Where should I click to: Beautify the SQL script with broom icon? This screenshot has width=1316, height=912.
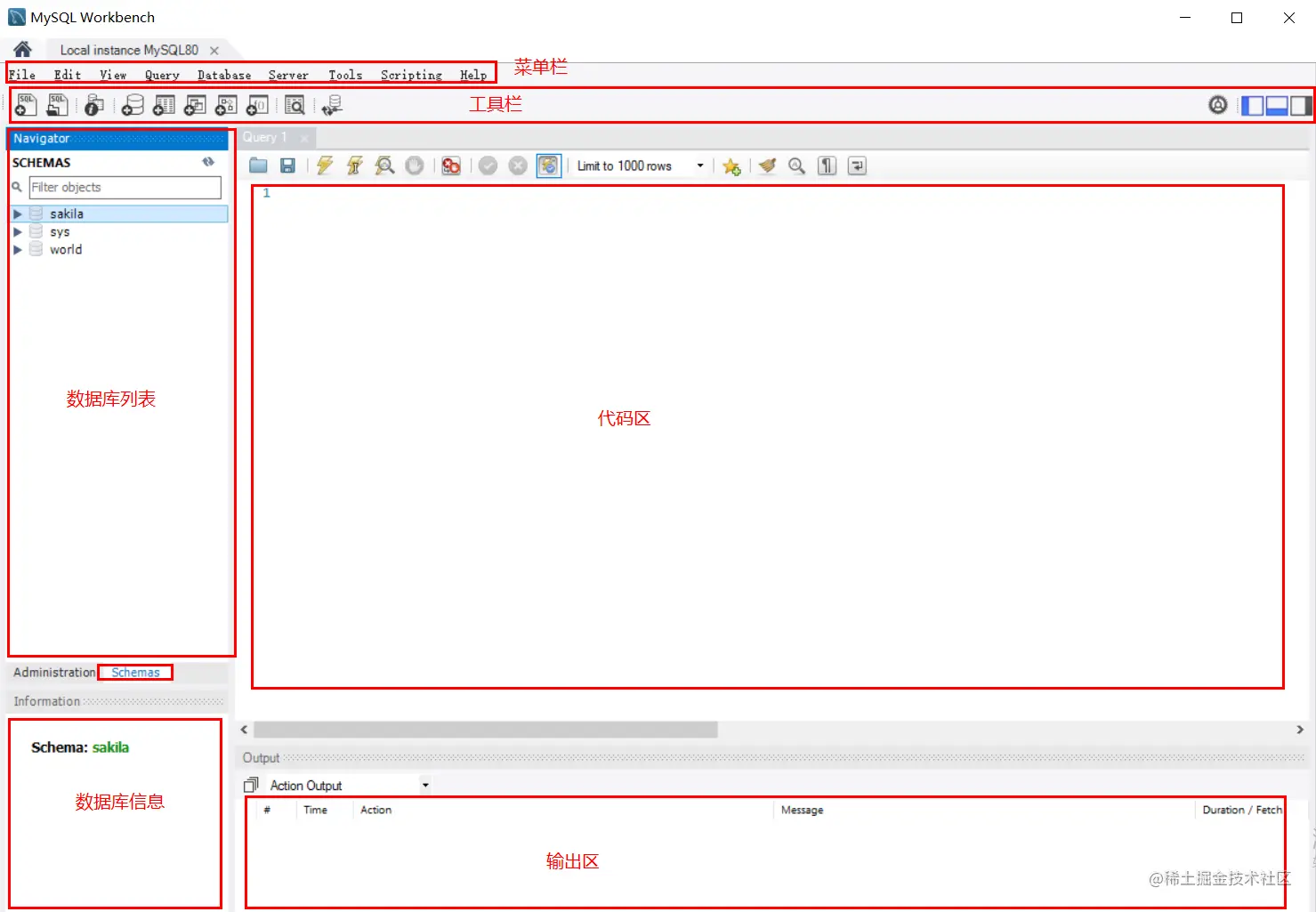point(767,165)
